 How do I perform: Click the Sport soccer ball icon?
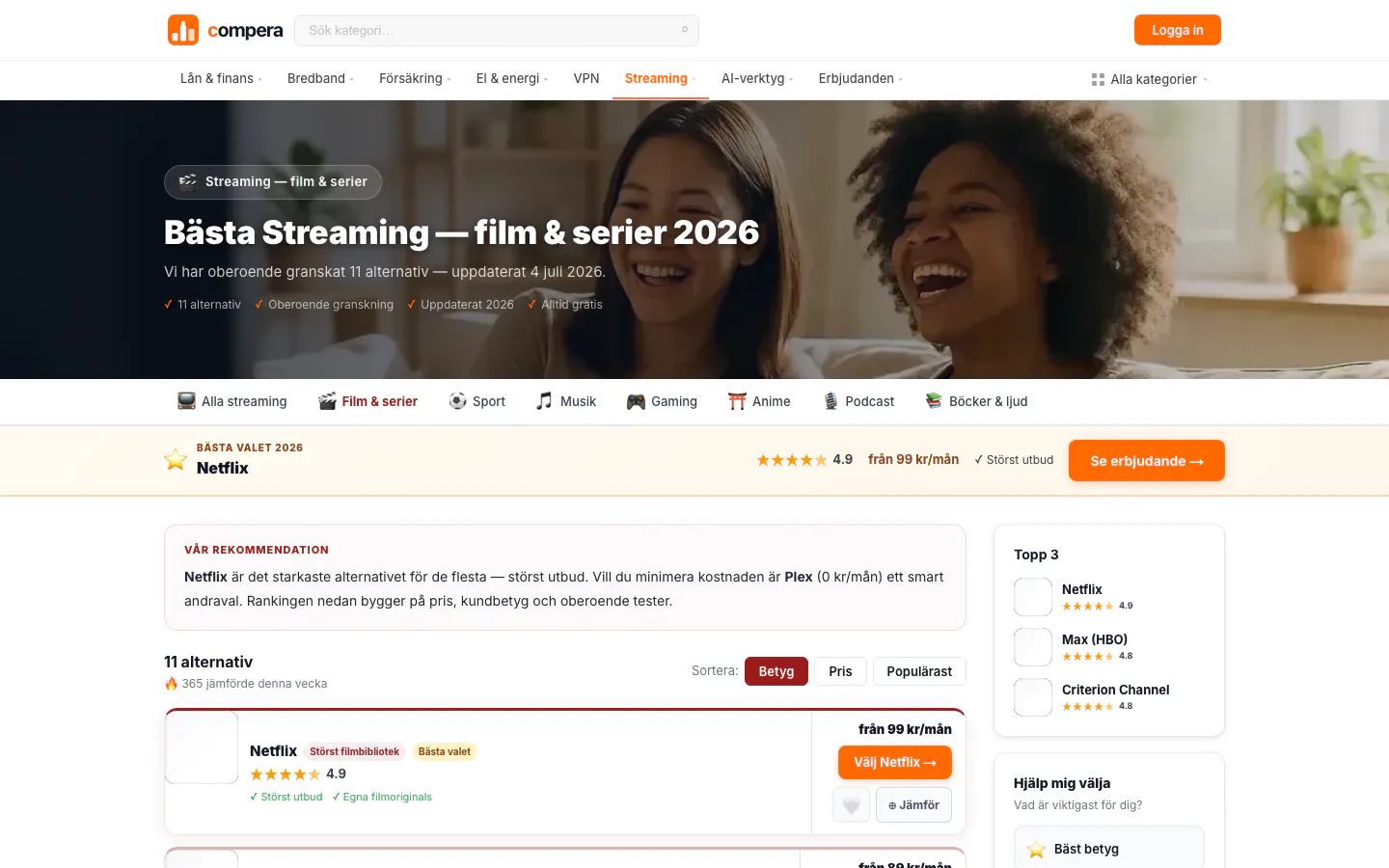coord(458,401)
